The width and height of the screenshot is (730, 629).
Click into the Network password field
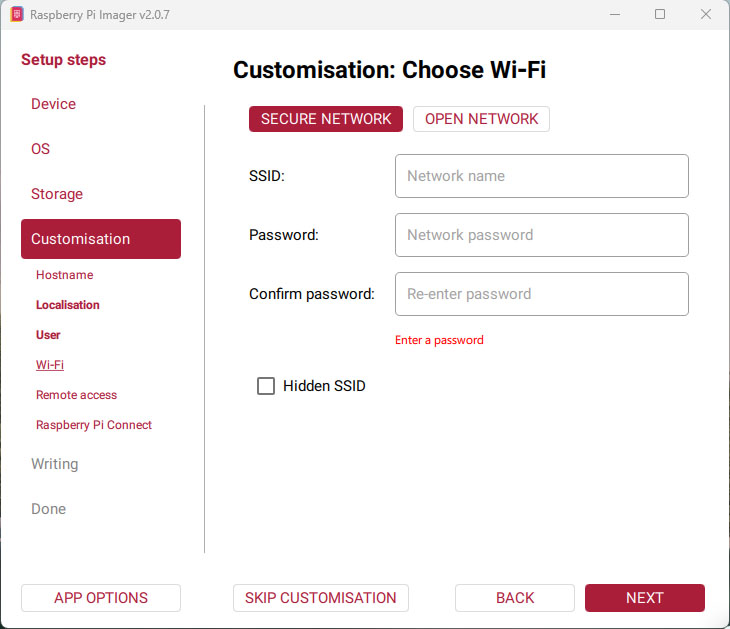click(541, 235)
